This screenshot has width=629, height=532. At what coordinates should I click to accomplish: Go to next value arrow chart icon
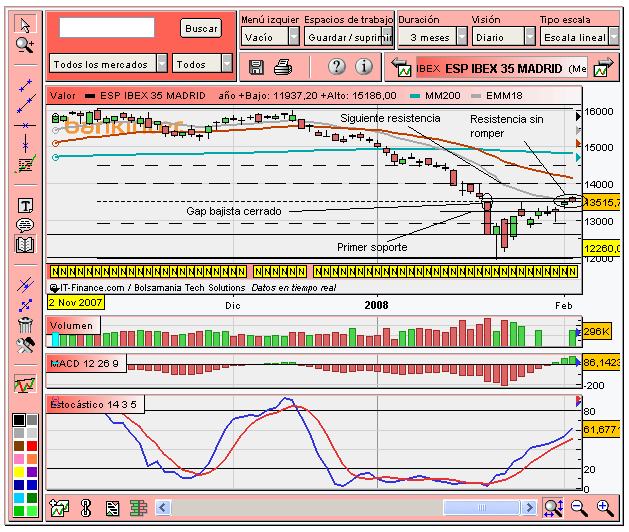coord(603,67)
